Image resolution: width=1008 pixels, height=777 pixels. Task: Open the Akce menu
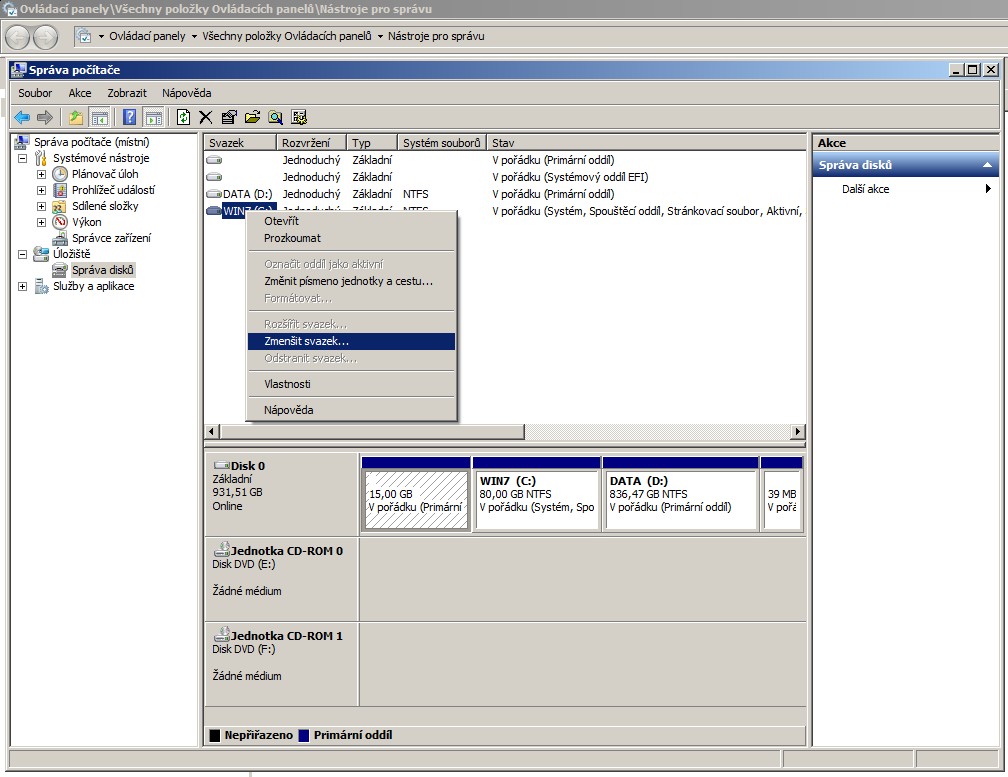coord(79,93)
